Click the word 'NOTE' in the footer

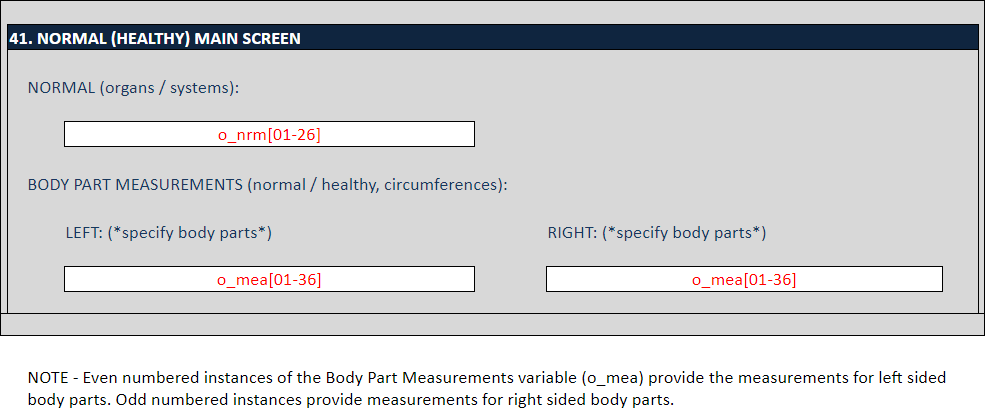47,378
